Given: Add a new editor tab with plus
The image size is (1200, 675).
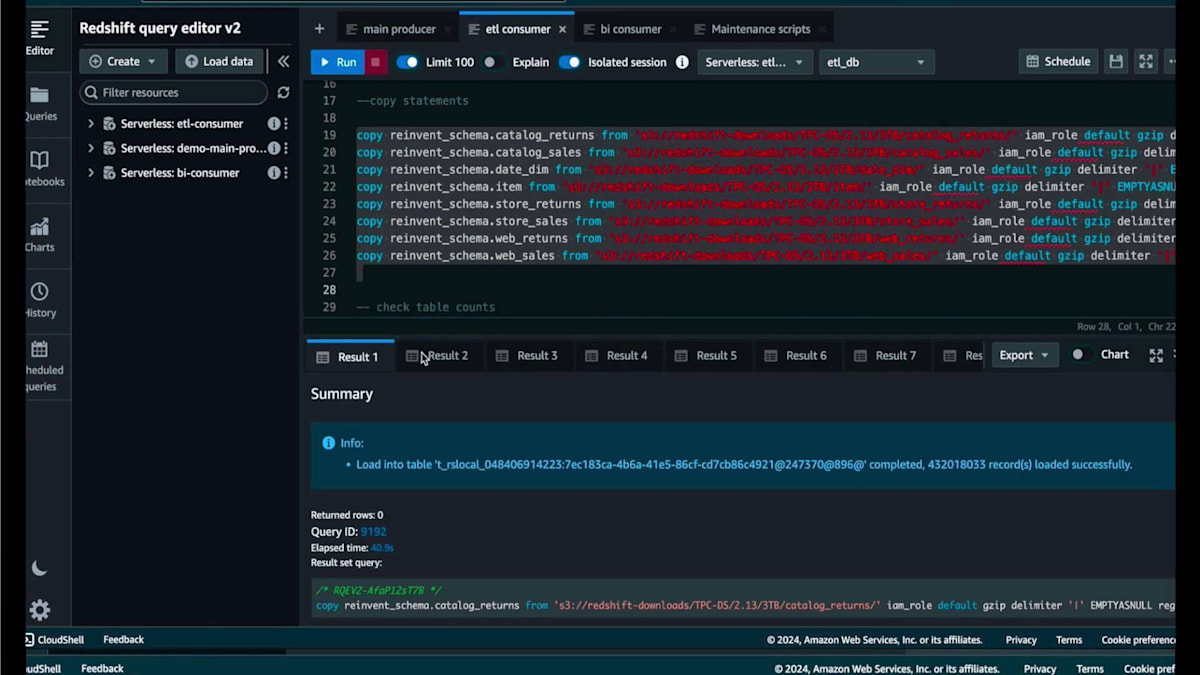Looking at the screenshot, I should tap(319, 29).
